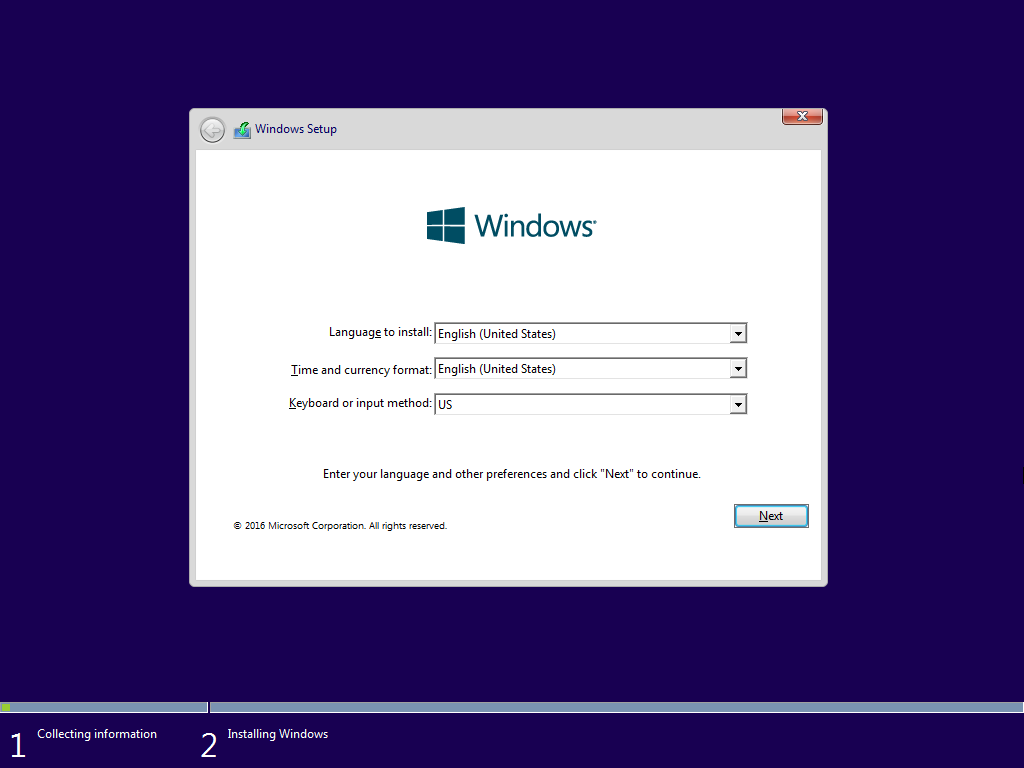Viewport: 1024px width, 768px height.
Task: Click the Microsoft copyright notice text
Action: click(x=340, y=526)
